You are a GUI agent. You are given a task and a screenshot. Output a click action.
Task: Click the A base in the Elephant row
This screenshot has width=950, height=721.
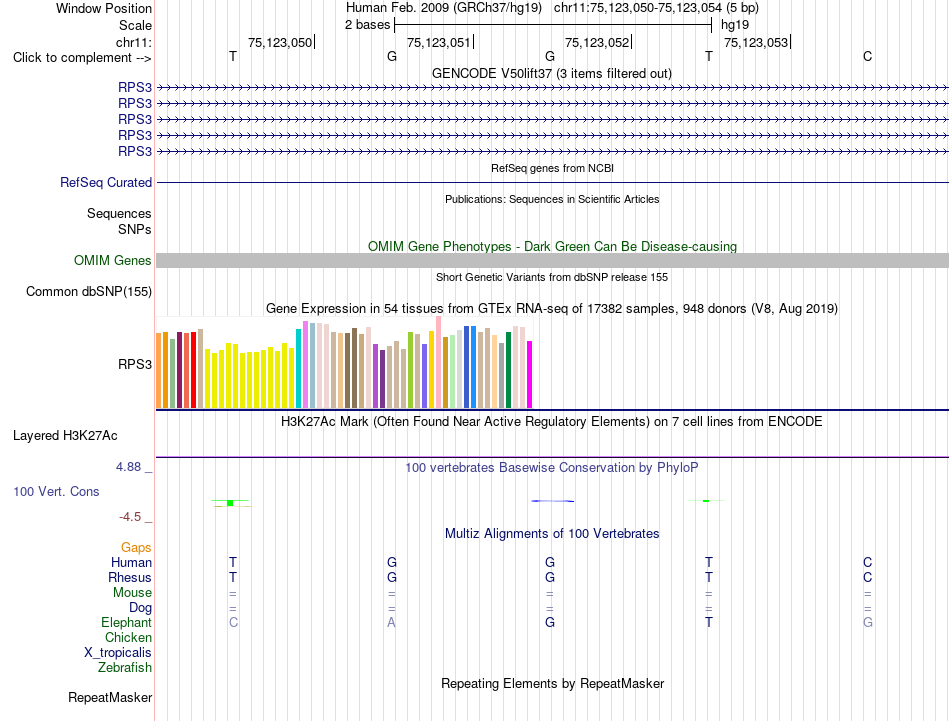(x=391, y=622)
